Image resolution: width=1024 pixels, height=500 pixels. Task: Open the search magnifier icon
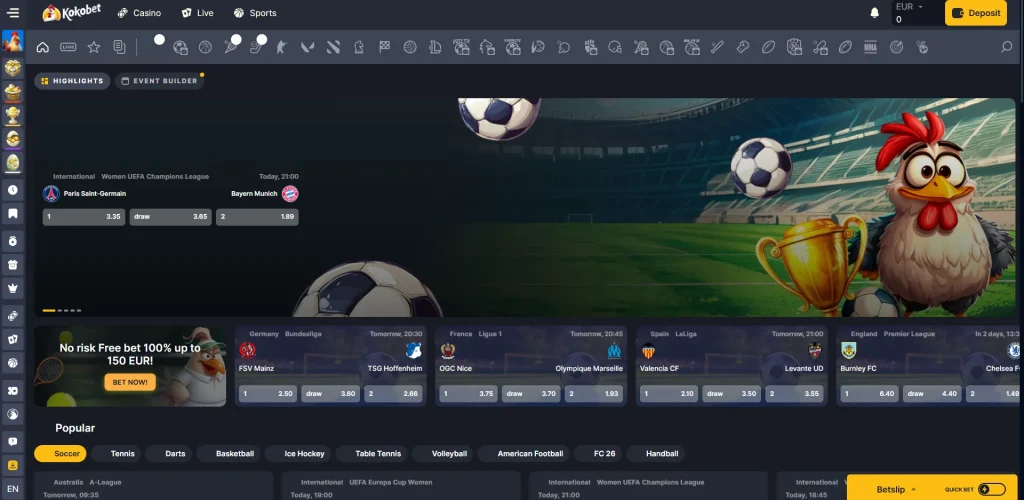click(1006, 47)
